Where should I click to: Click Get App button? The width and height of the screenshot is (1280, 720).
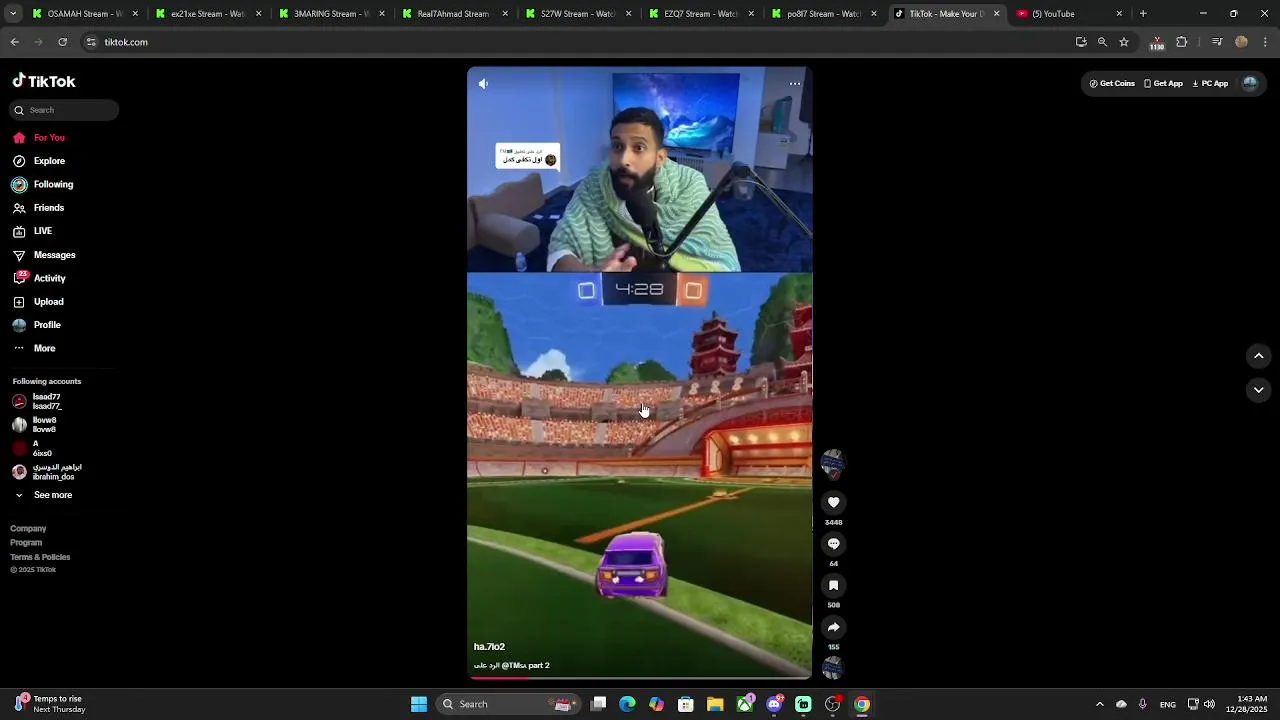1163,84
